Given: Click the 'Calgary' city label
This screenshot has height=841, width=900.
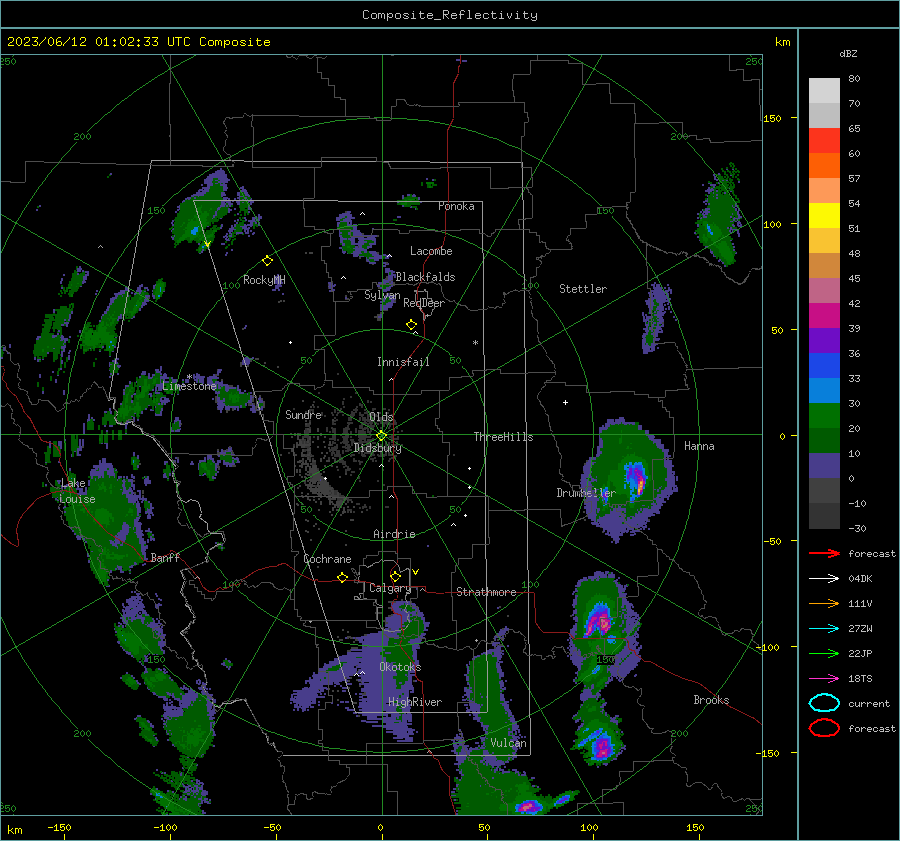Looking at the screenshot, I should pyautogui.click(x=390, y=588).
